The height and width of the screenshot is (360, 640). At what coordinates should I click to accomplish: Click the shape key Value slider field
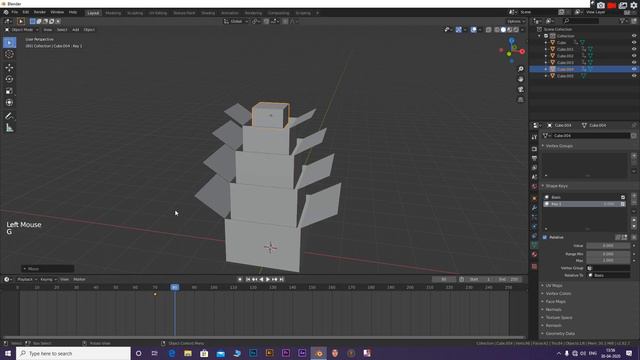click(x=608, y=246)
